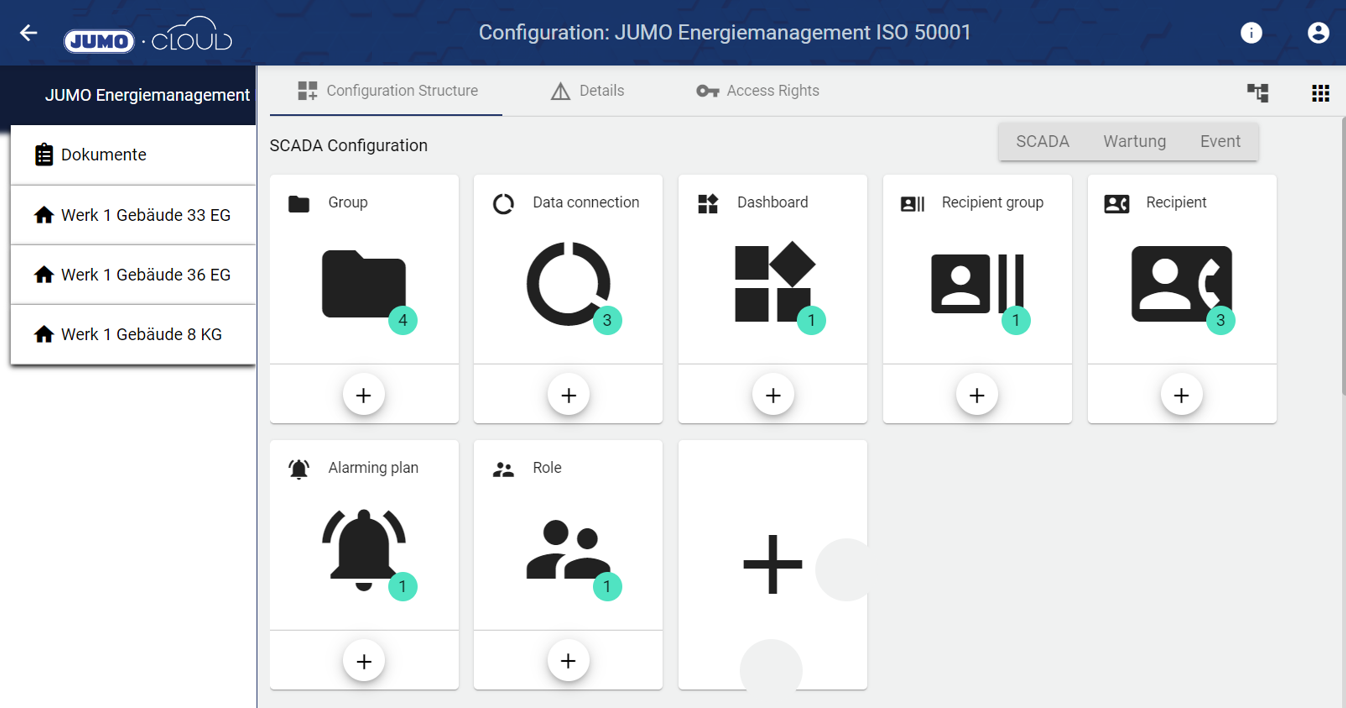Select the Event configuration filter
Image resolution: width=1346 pixels, height=708 pixels.
[x=1220, y=142]
